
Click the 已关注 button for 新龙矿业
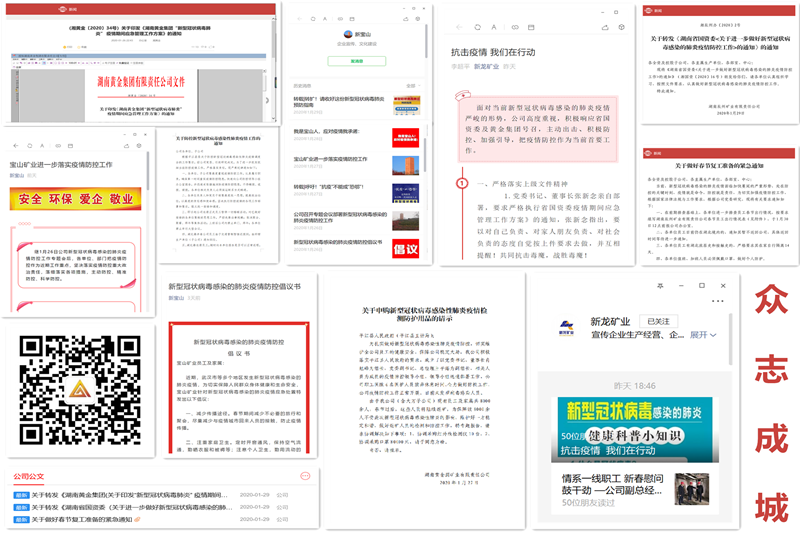tap(658, 321)
